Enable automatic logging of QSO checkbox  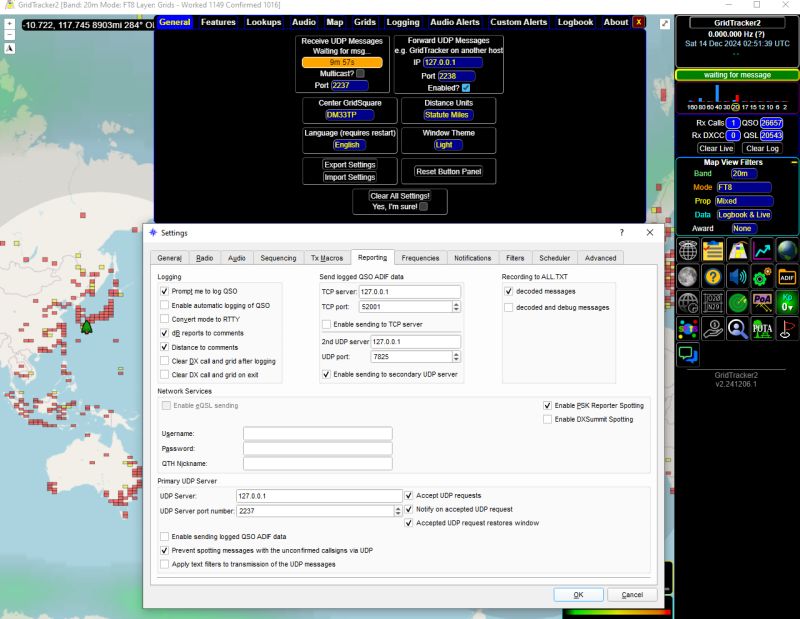[x=164, y=305]
